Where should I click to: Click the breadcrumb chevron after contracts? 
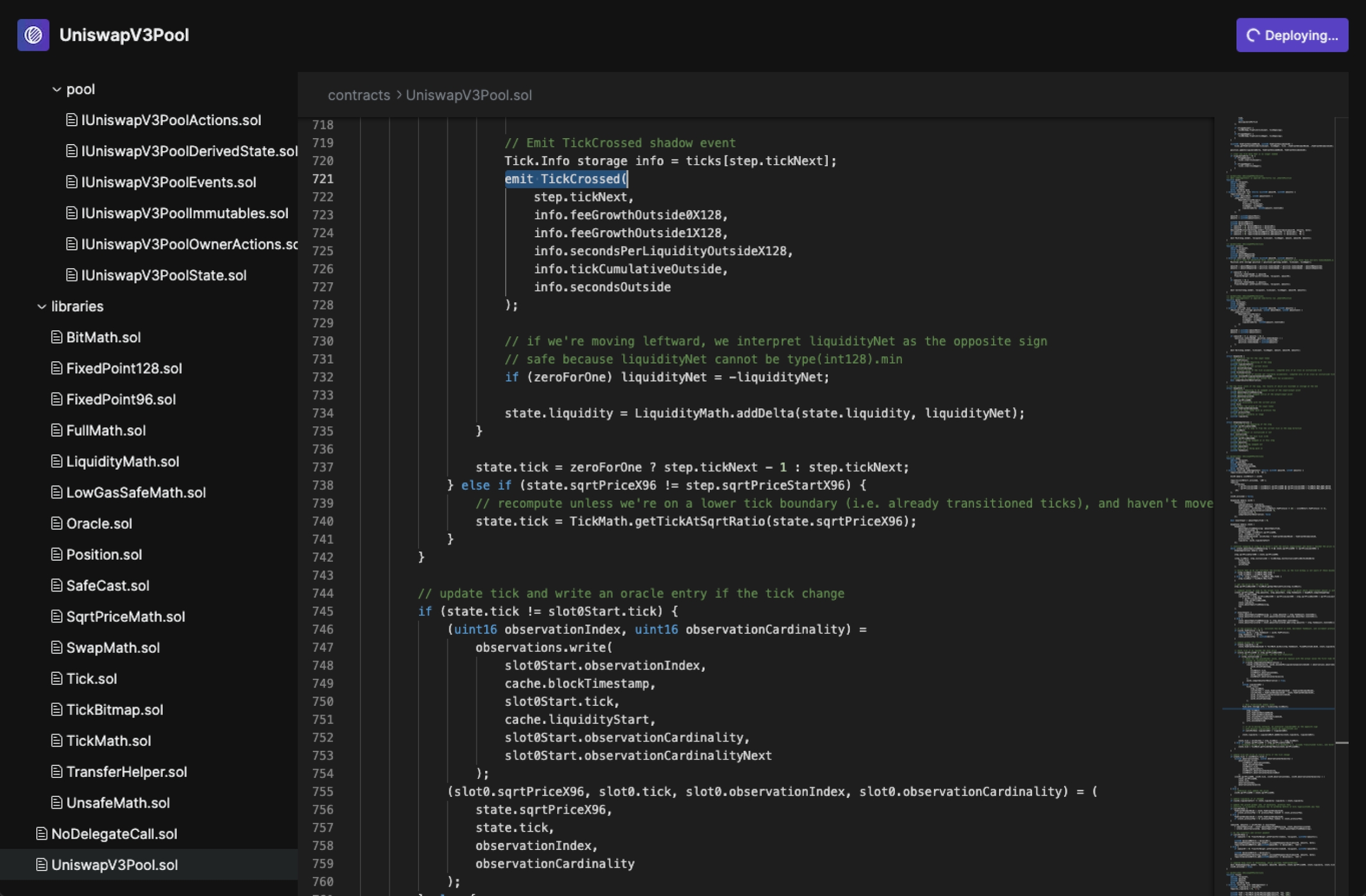(398, 95)
